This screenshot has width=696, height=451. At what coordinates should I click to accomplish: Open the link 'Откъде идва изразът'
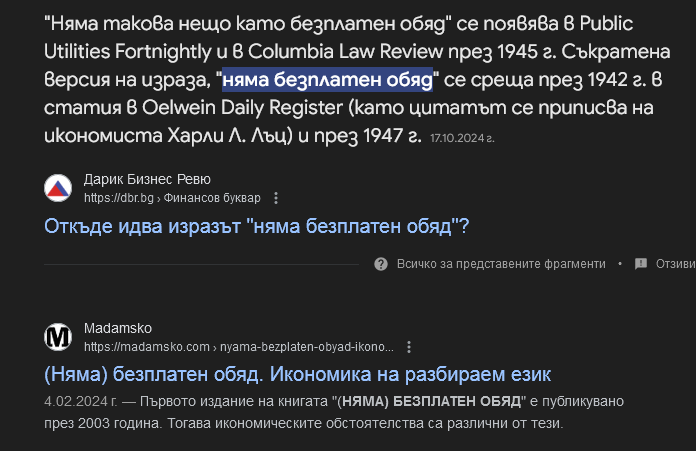click(x=257, y=226)
